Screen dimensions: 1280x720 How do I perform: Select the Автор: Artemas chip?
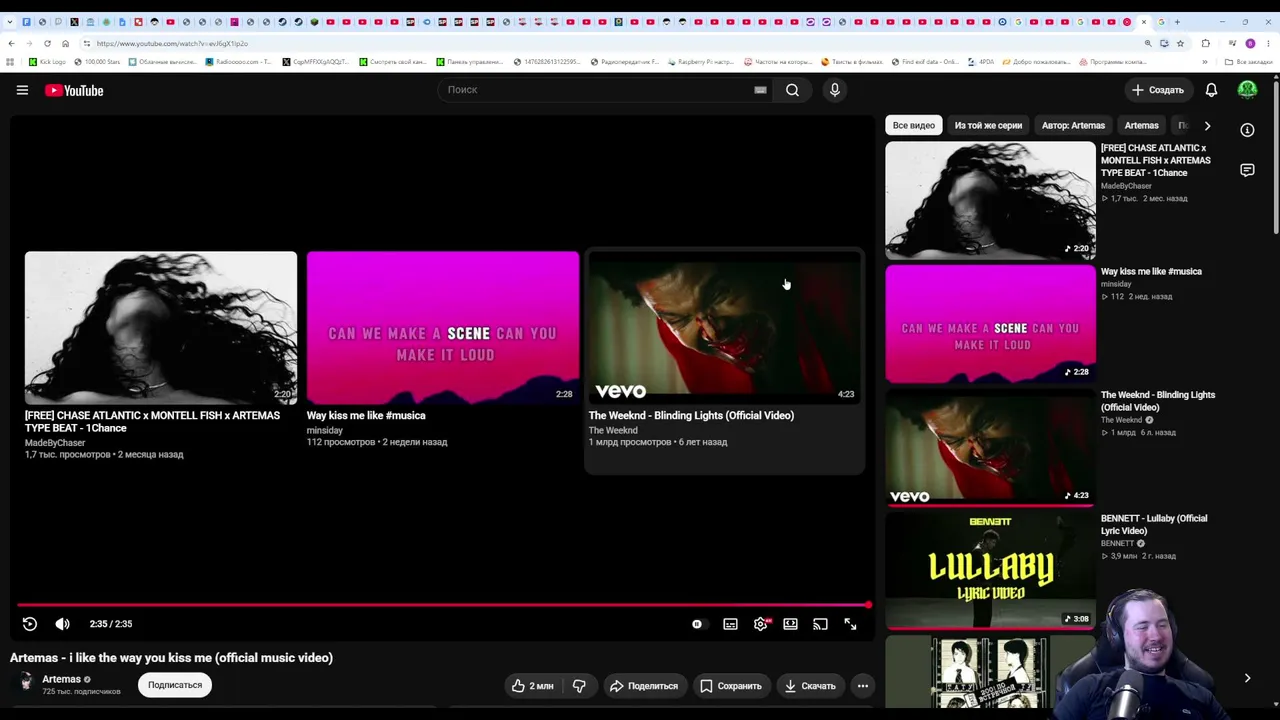[1073, 125]
